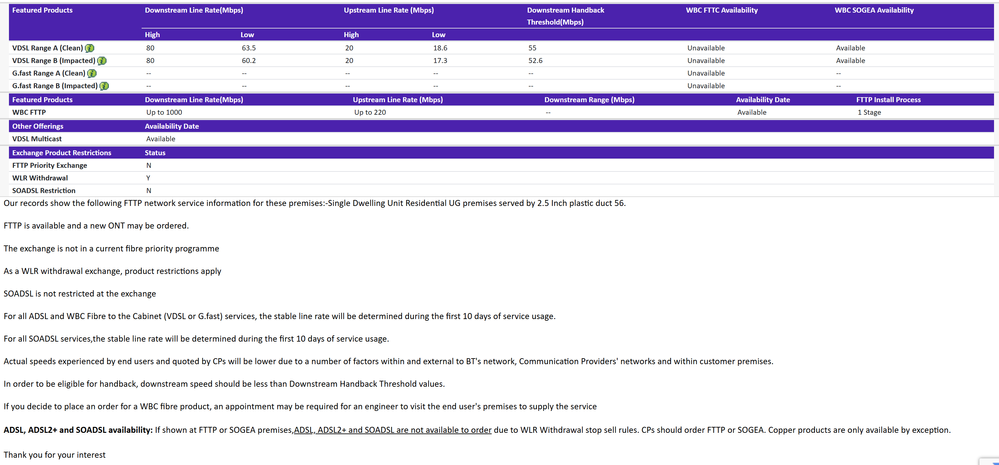Select the FTTP Priority Exchange row label
The height and width of the screenshot is (465, 999).
(50, 166)
